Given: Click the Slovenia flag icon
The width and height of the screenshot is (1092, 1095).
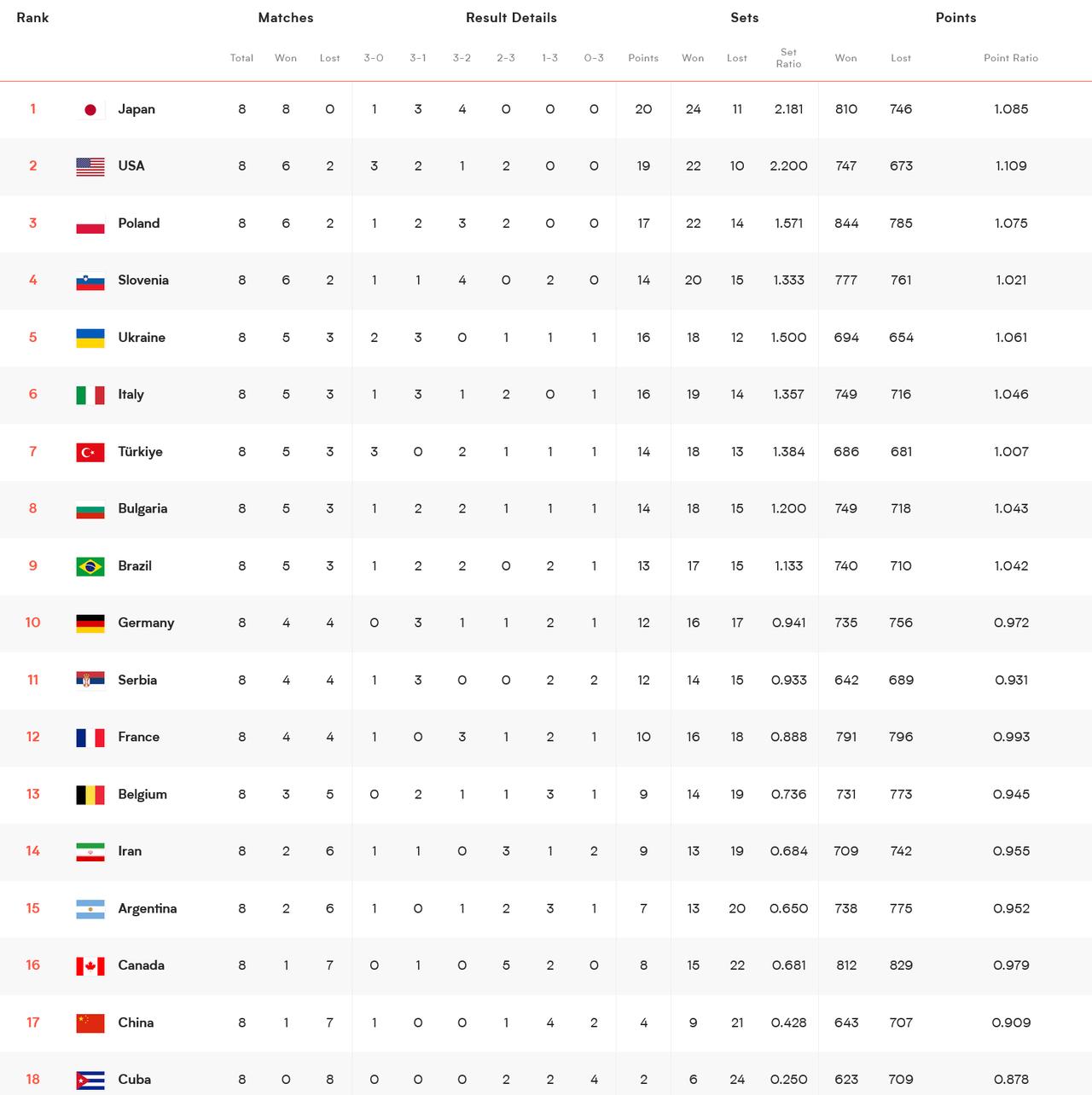Looking at the screenshot, I should coord(90,281).
